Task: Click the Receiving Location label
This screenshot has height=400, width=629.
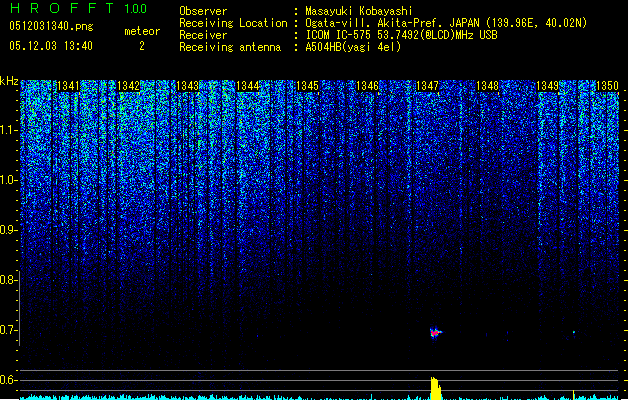Action: [233, 23]
